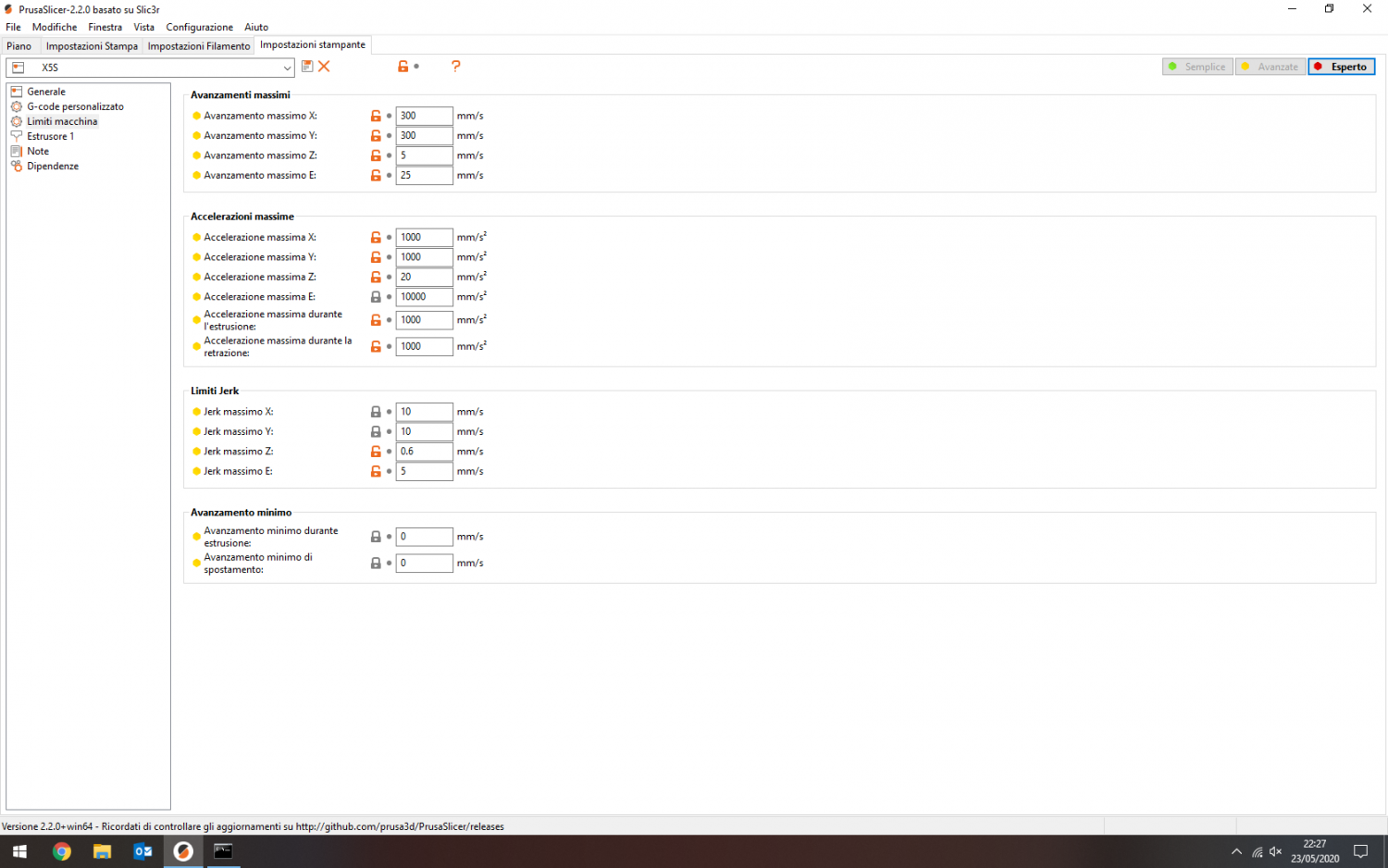Viewport: 1388px width, 868px height.
Task: Switch to Esperto mode
Action: (x=1342, y=67)
